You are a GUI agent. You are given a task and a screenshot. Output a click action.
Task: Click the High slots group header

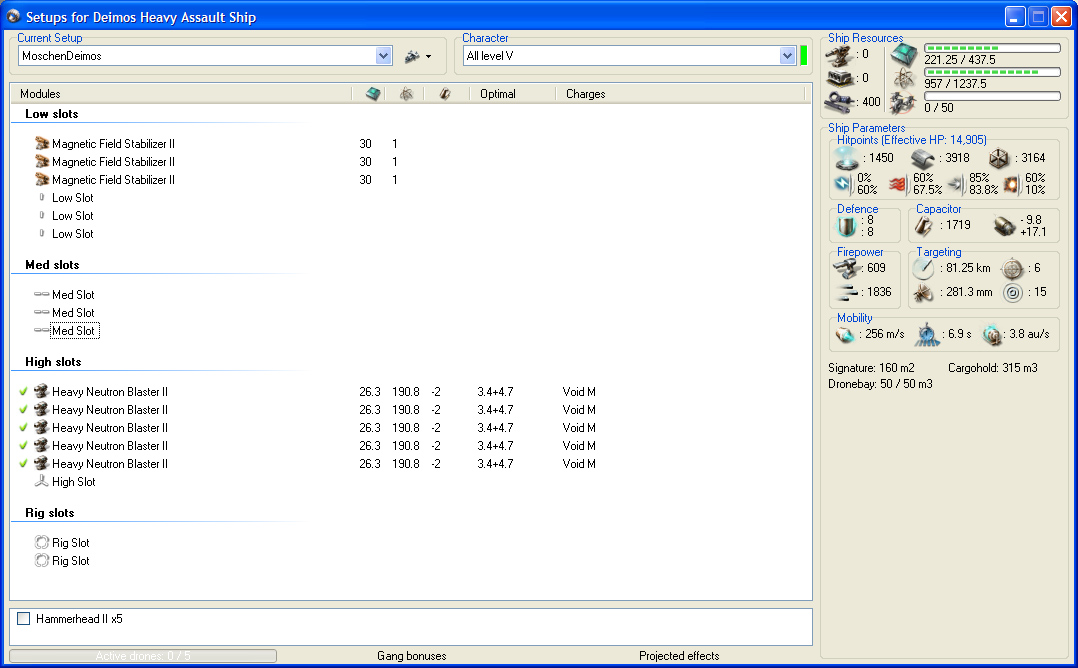coord(53,362)
